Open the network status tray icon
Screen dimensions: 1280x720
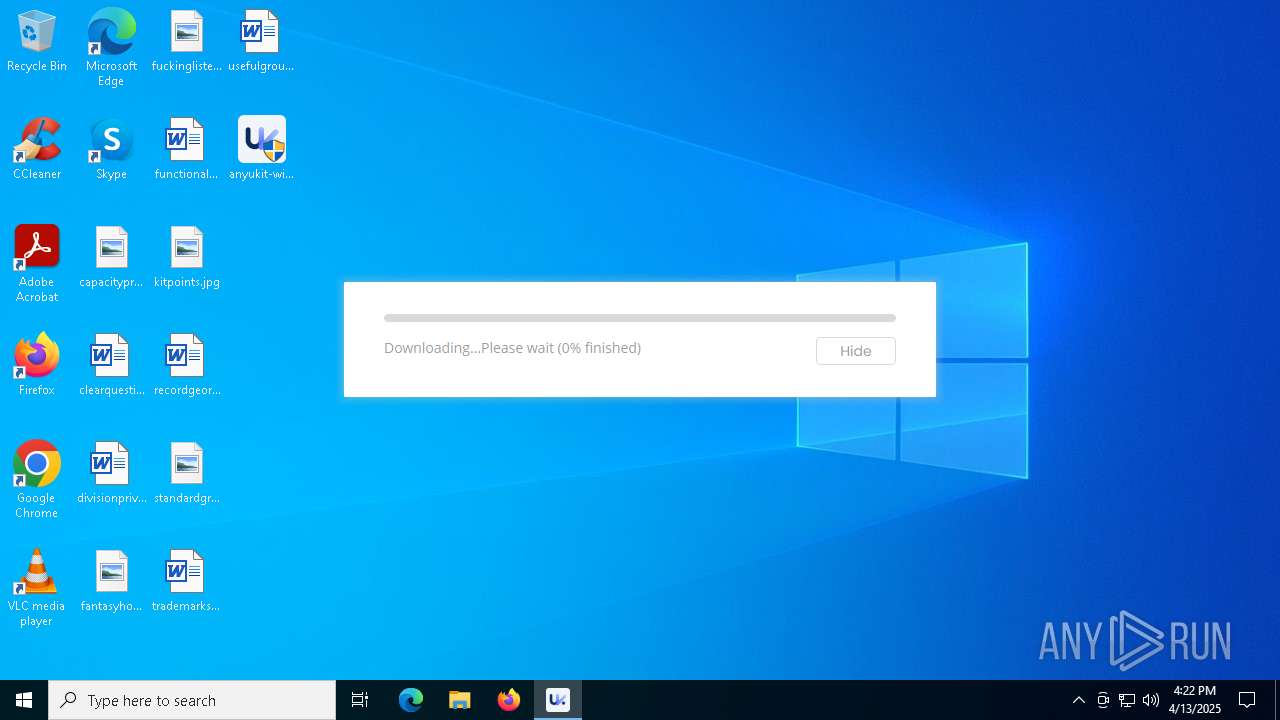click(x=1127, y=700)
